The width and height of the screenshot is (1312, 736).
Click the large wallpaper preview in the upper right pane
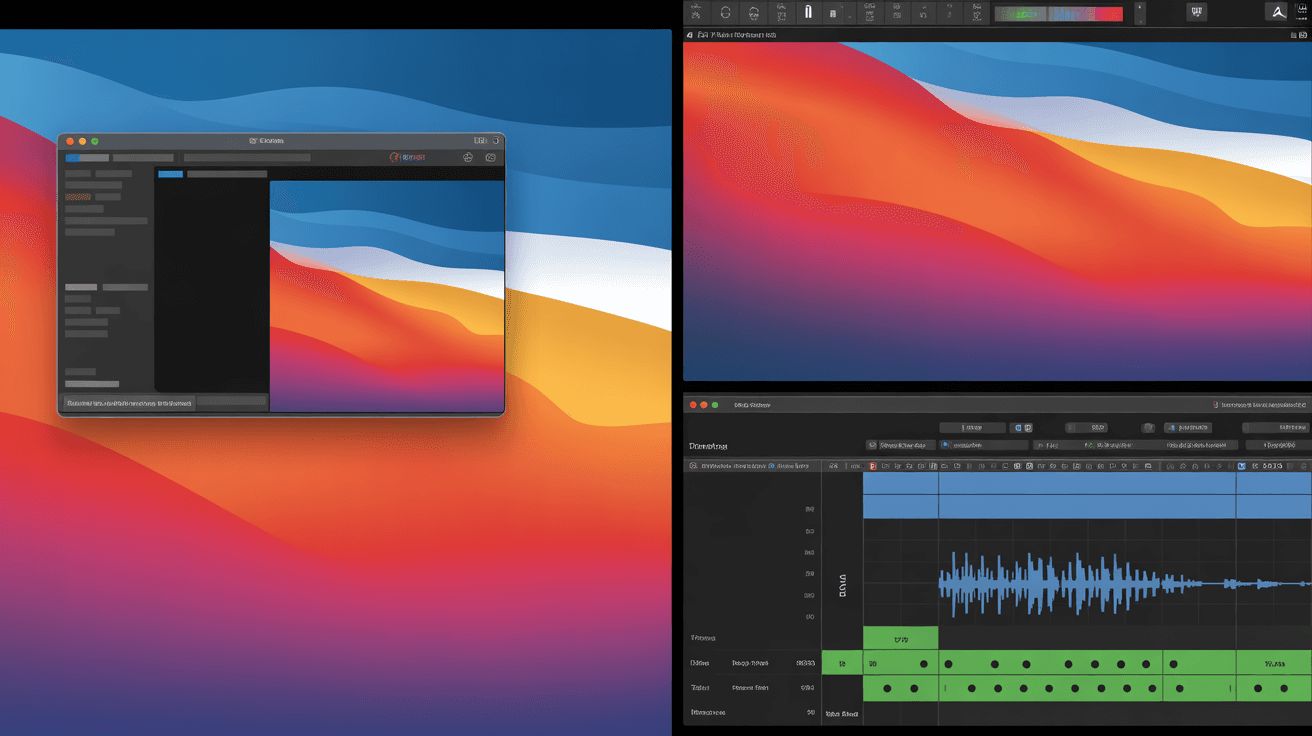997,211
